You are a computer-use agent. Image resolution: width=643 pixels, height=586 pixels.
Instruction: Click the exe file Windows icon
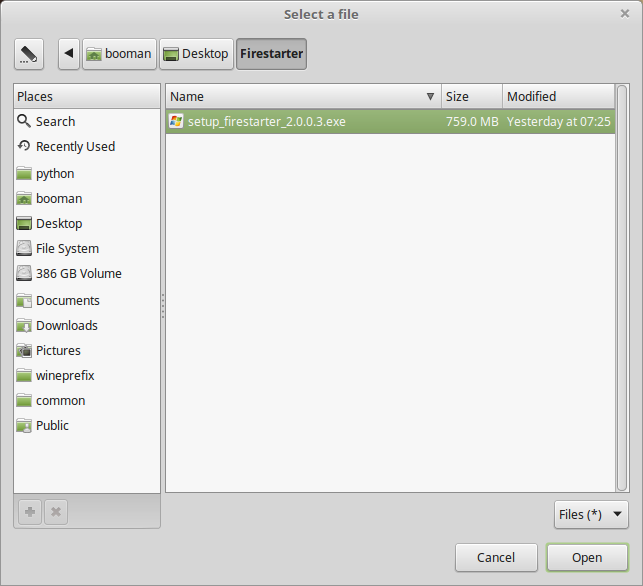(x=176, y=121)
